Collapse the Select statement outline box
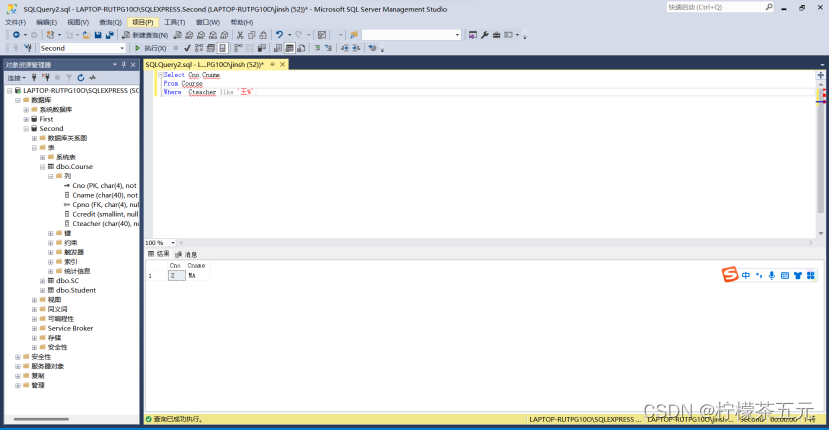The height and width of the screenshot is (430, 829). [161, 75]
